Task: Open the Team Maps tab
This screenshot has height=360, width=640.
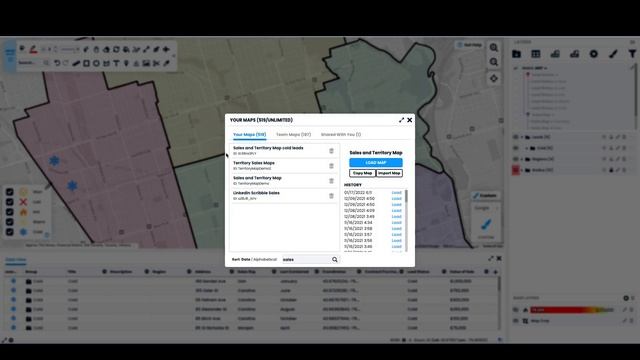Action: (293, 134)
